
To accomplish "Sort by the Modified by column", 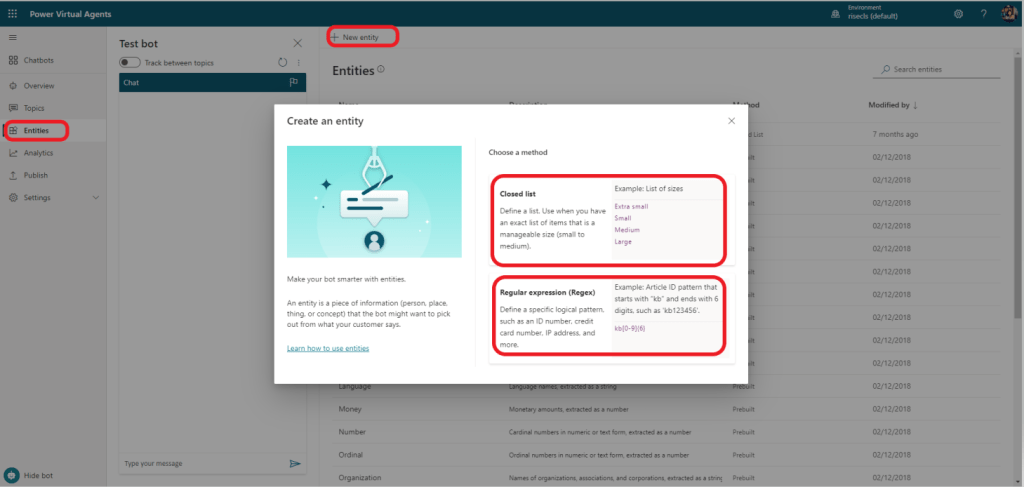I will coord(893,104).
